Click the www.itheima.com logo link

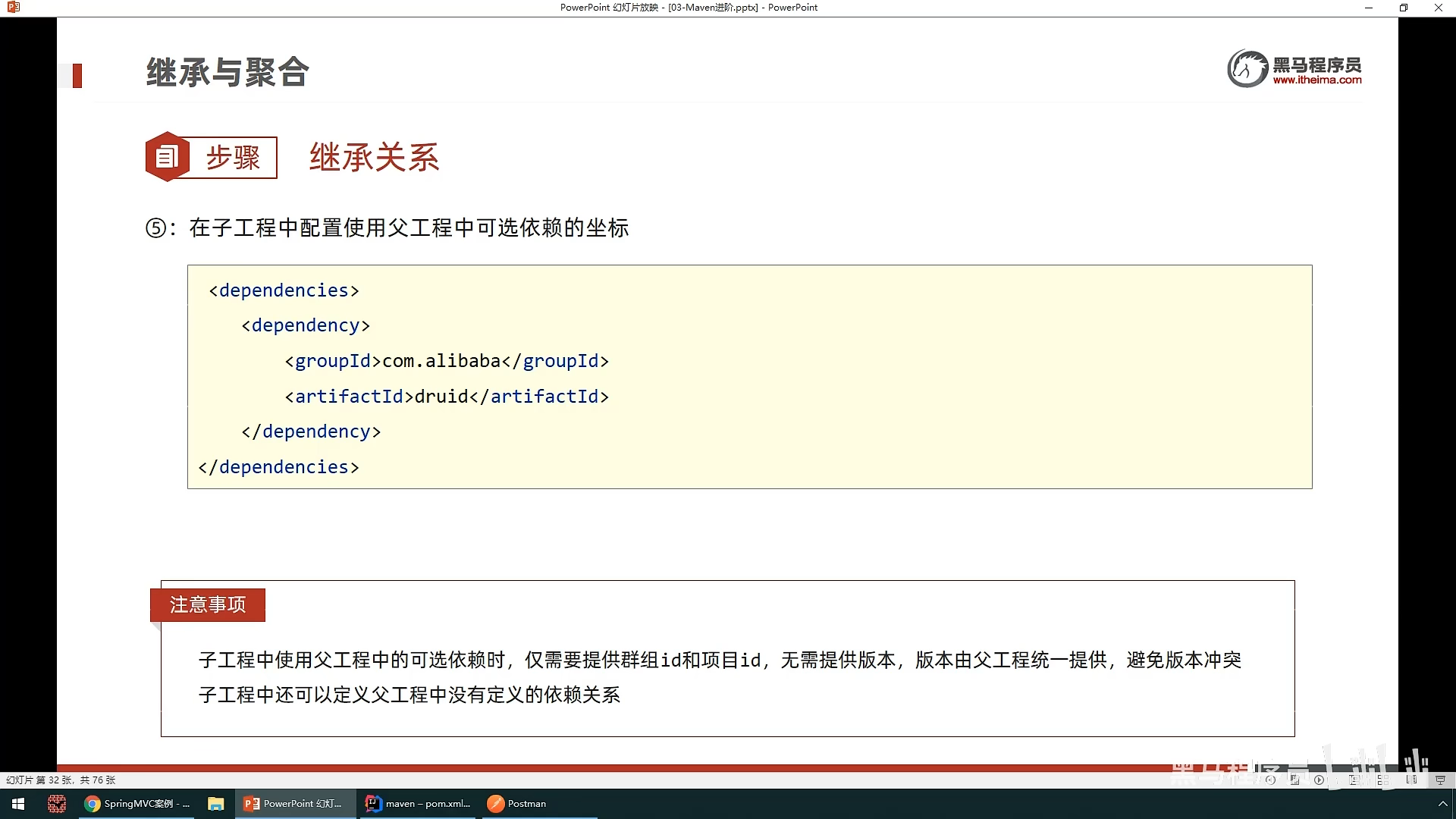(1316, 80)
